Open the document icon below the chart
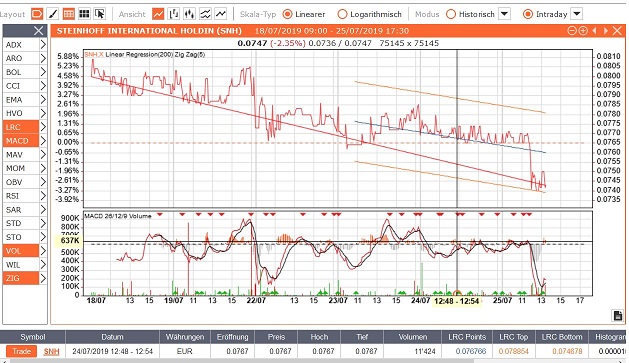The height and width of the screenshot is (363, 629). tap(617, 316)
